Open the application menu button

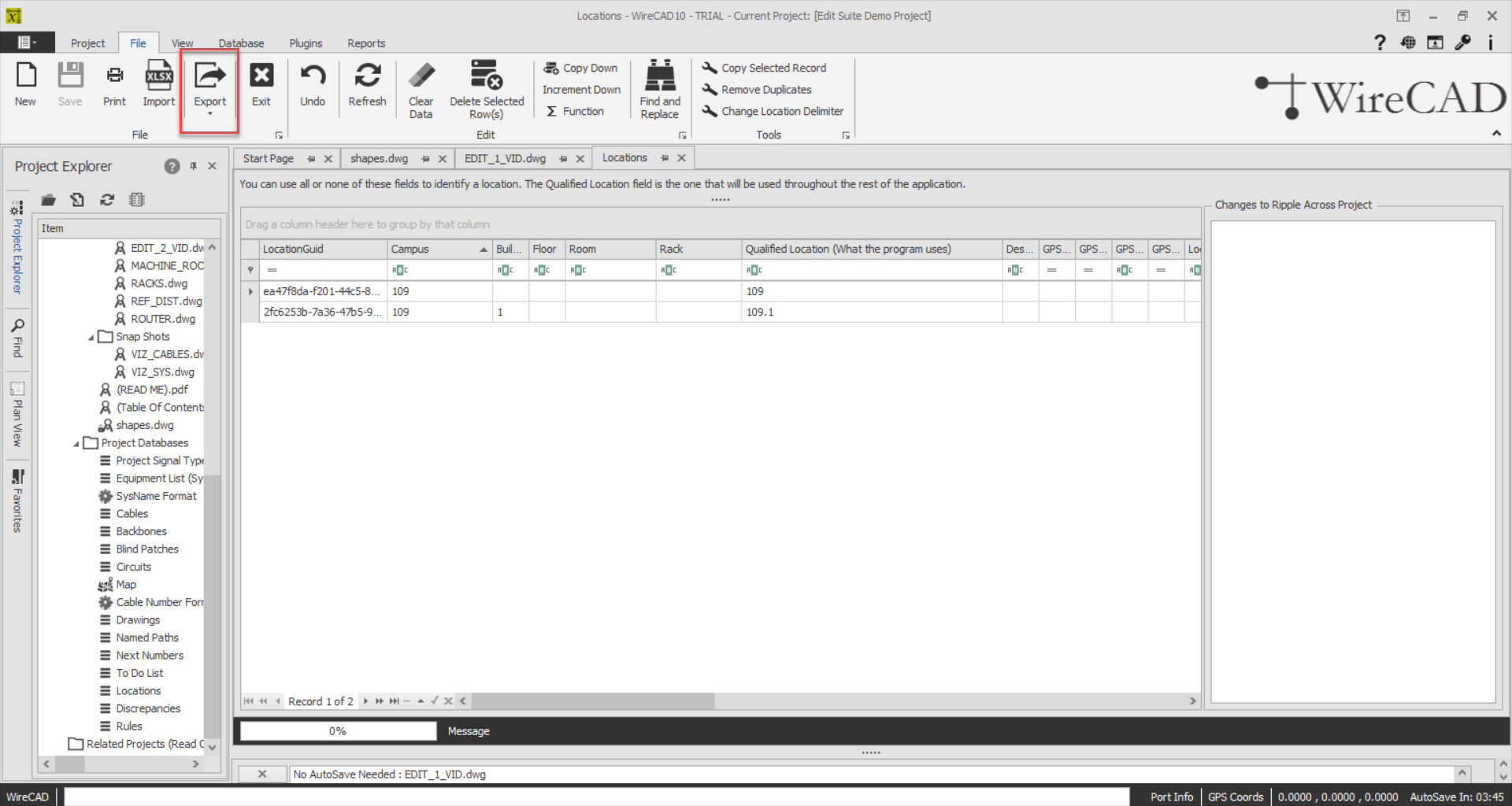click(x=28, y=43)
